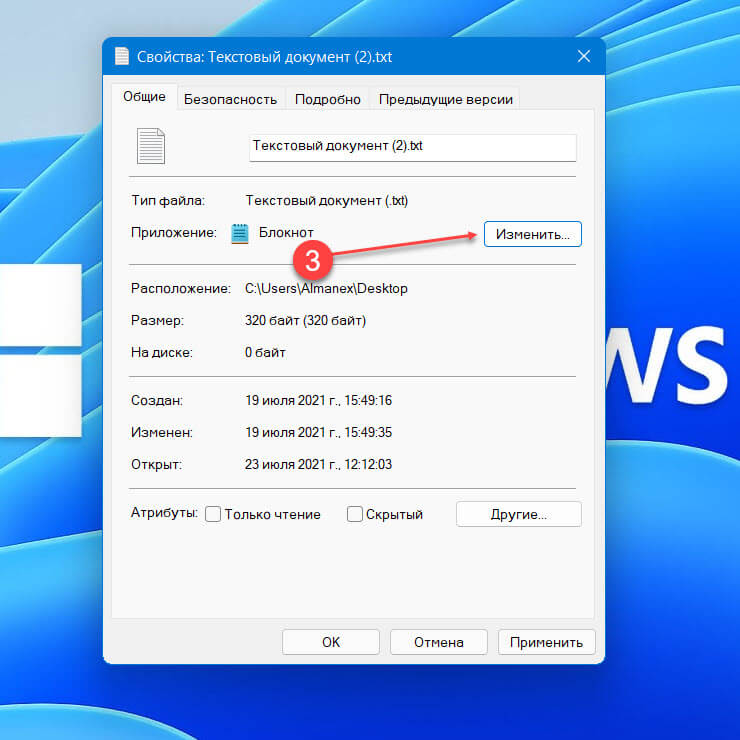Click the Атрибуты label

click(x=164, y=513)
